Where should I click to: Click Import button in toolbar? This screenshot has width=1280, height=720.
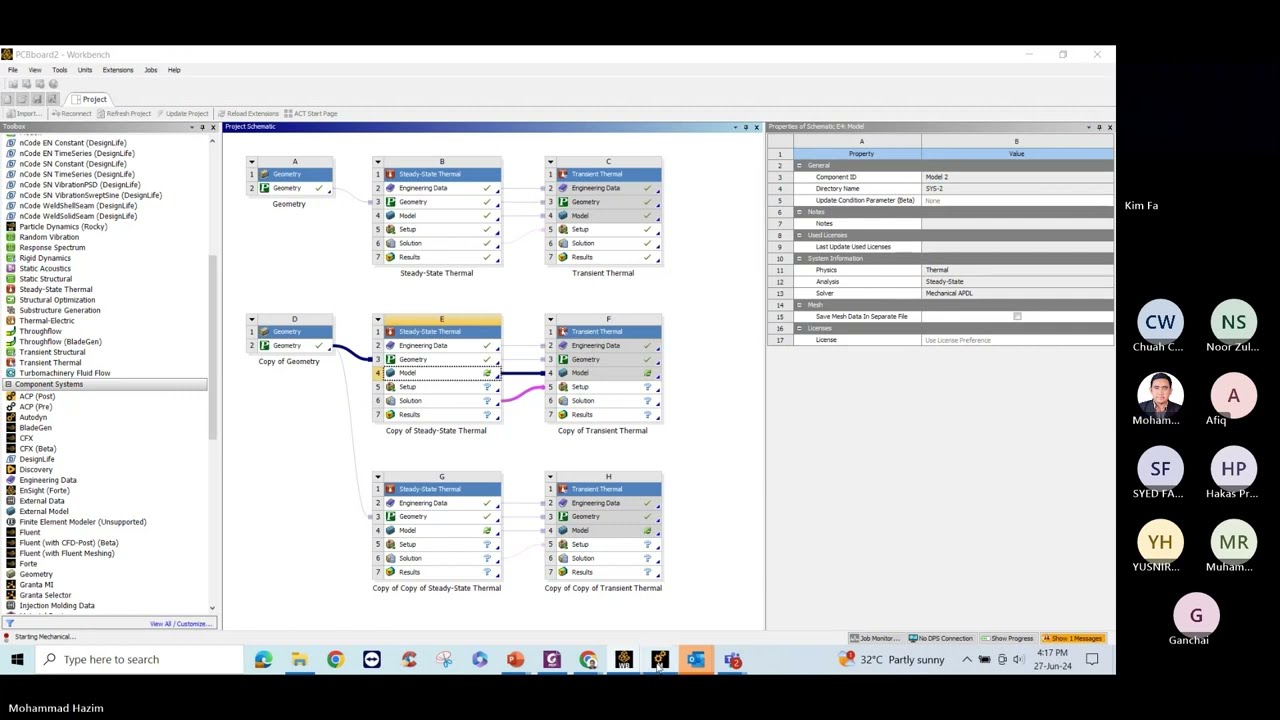(24, 113)
